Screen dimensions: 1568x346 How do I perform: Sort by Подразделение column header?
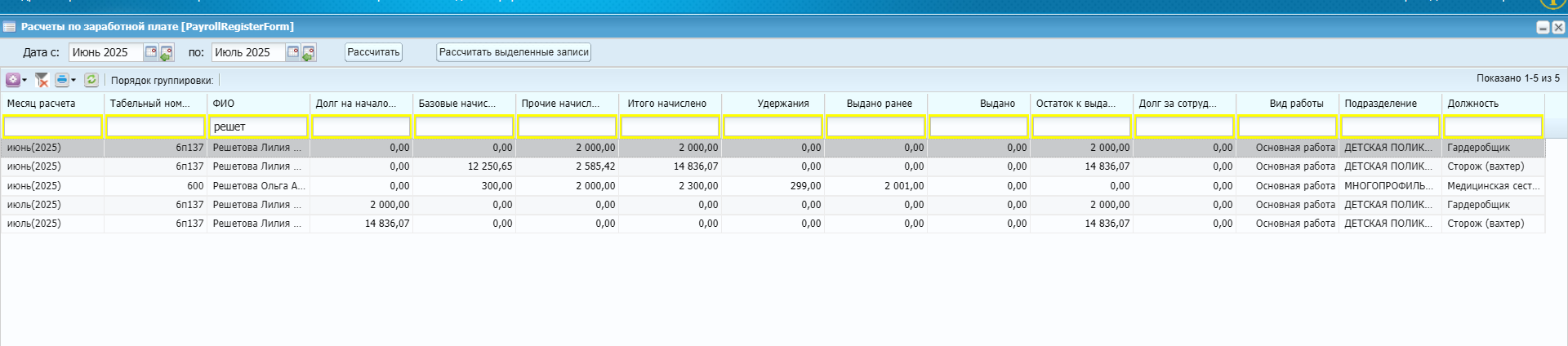tap(1391, 104)
